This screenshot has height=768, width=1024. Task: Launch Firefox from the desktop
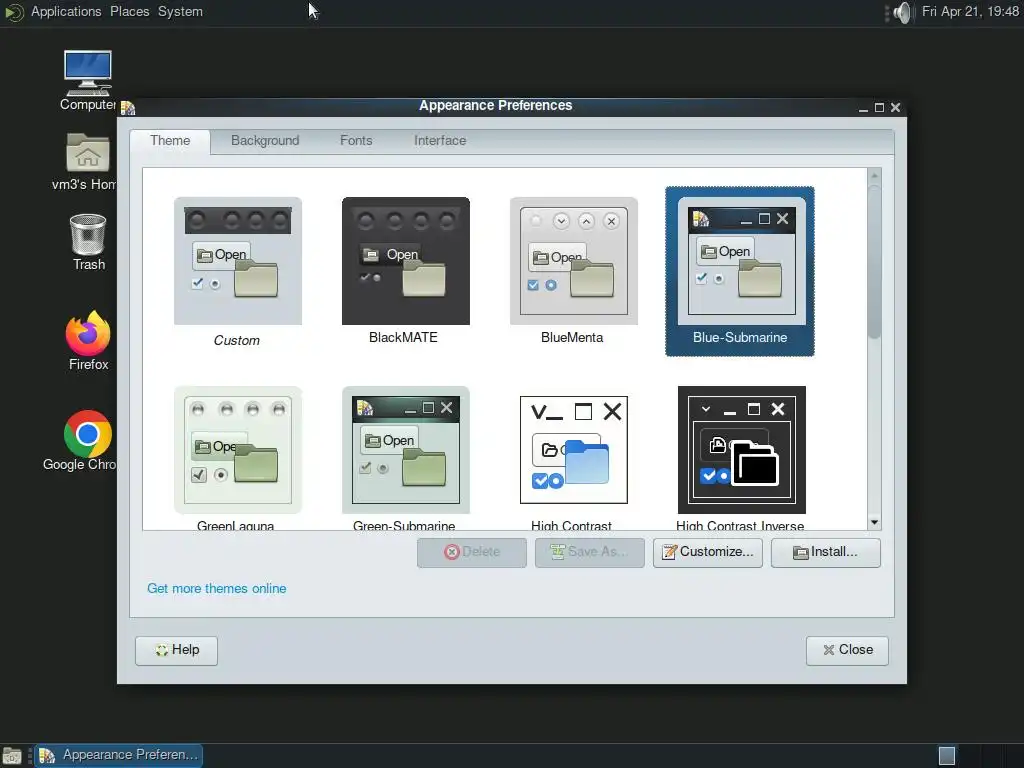[x=88, y=340]
